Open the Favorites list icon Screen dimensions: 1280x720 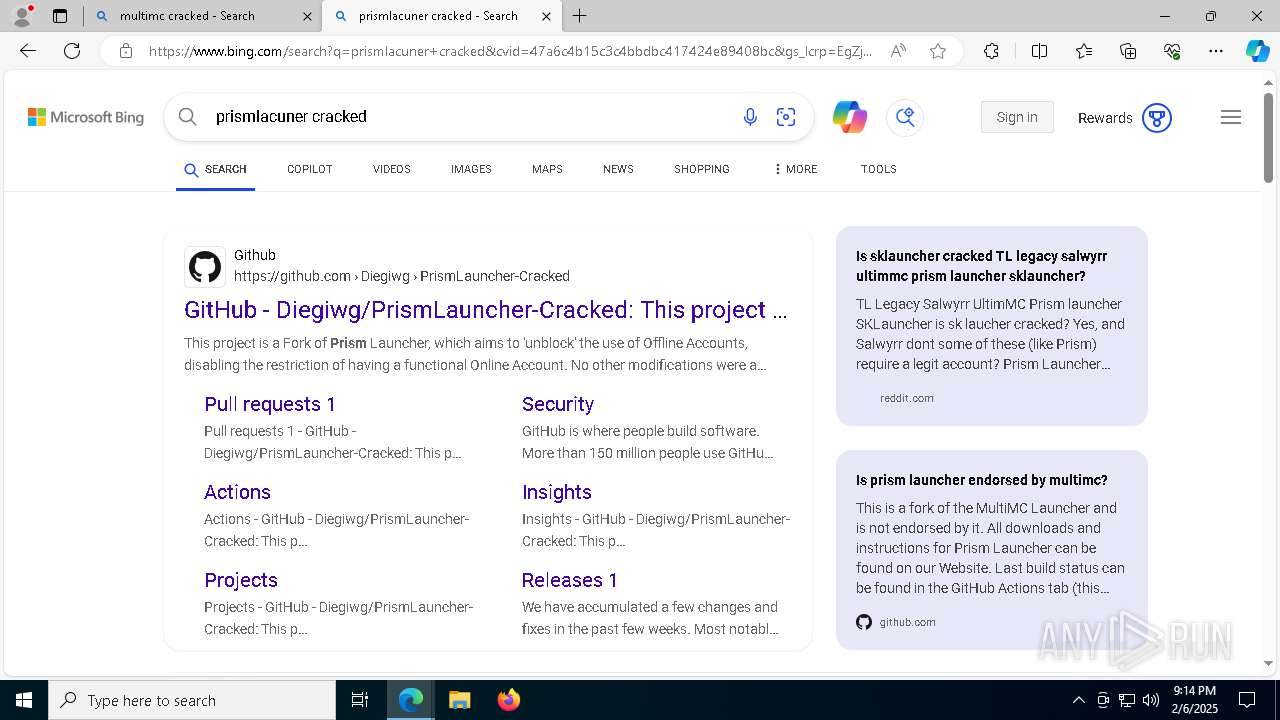pyautogui.click(x=1084, y=51)
